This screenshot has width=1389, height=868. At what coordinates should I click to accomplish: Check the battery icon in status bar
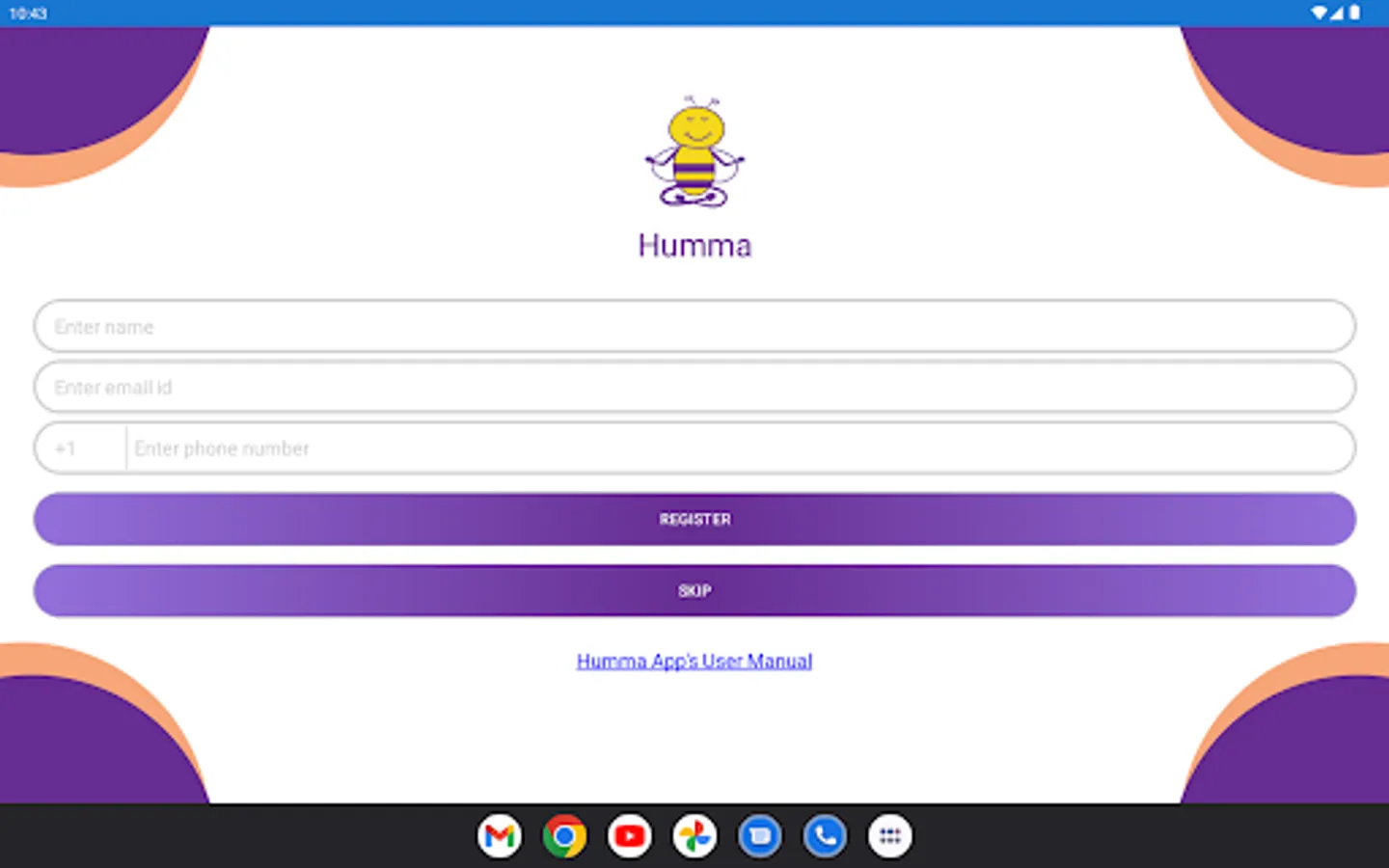[1354, 13]
